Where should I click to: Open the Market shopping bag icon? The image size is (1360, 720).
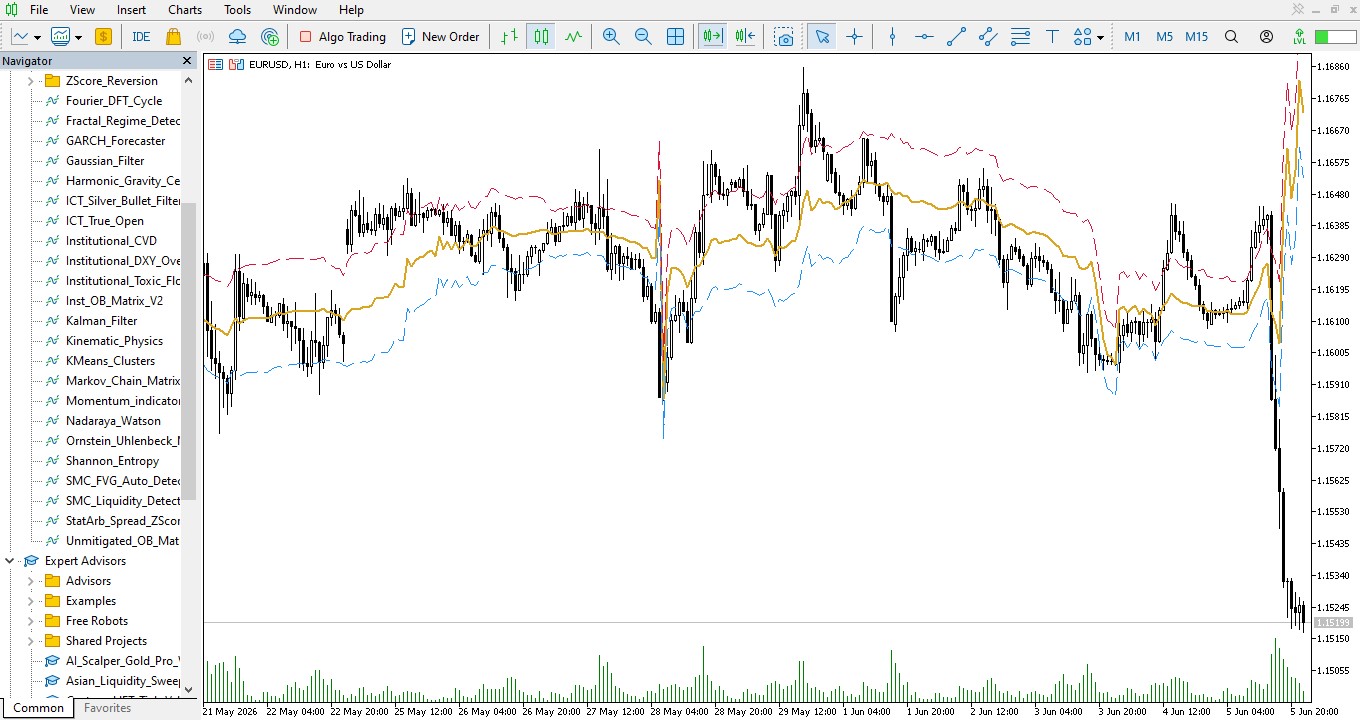(174, 37)
